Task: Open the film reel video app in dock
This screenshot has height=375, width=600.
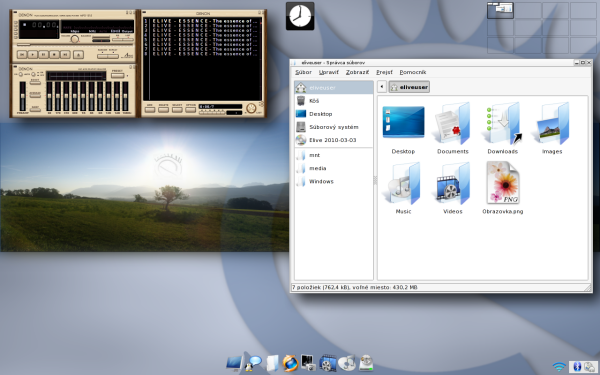Action: 328,363
